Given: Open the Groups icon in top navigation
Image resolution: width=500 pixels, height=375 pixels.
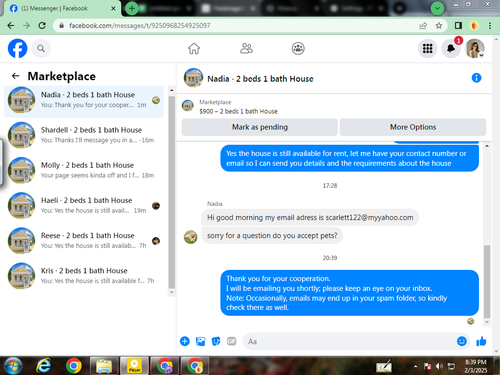Looking at the screenshot, I should [x=298, y=49].
